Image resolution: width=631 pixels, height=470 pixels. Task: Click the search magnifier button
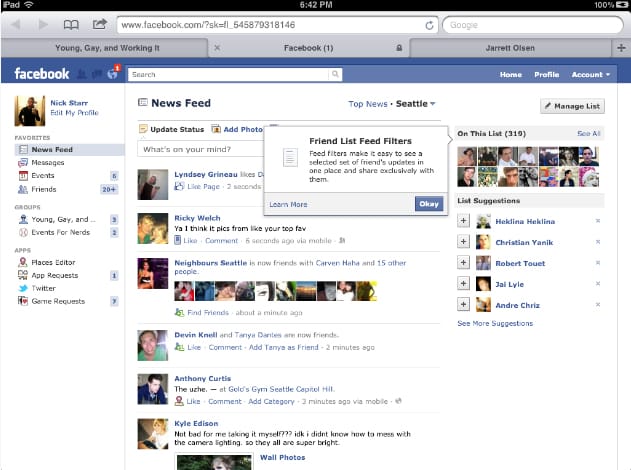pos(335,74)
